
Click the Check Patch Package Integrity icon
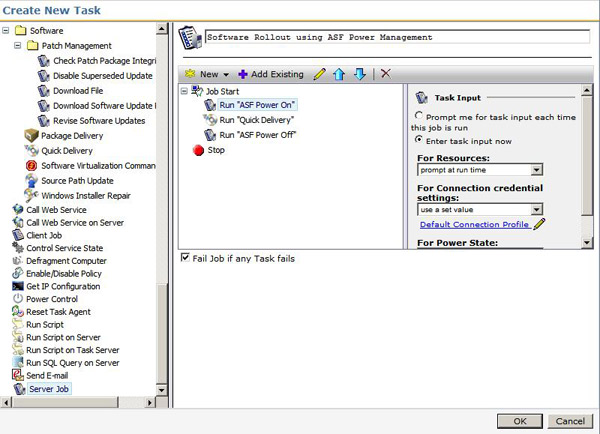click(44, 61)
